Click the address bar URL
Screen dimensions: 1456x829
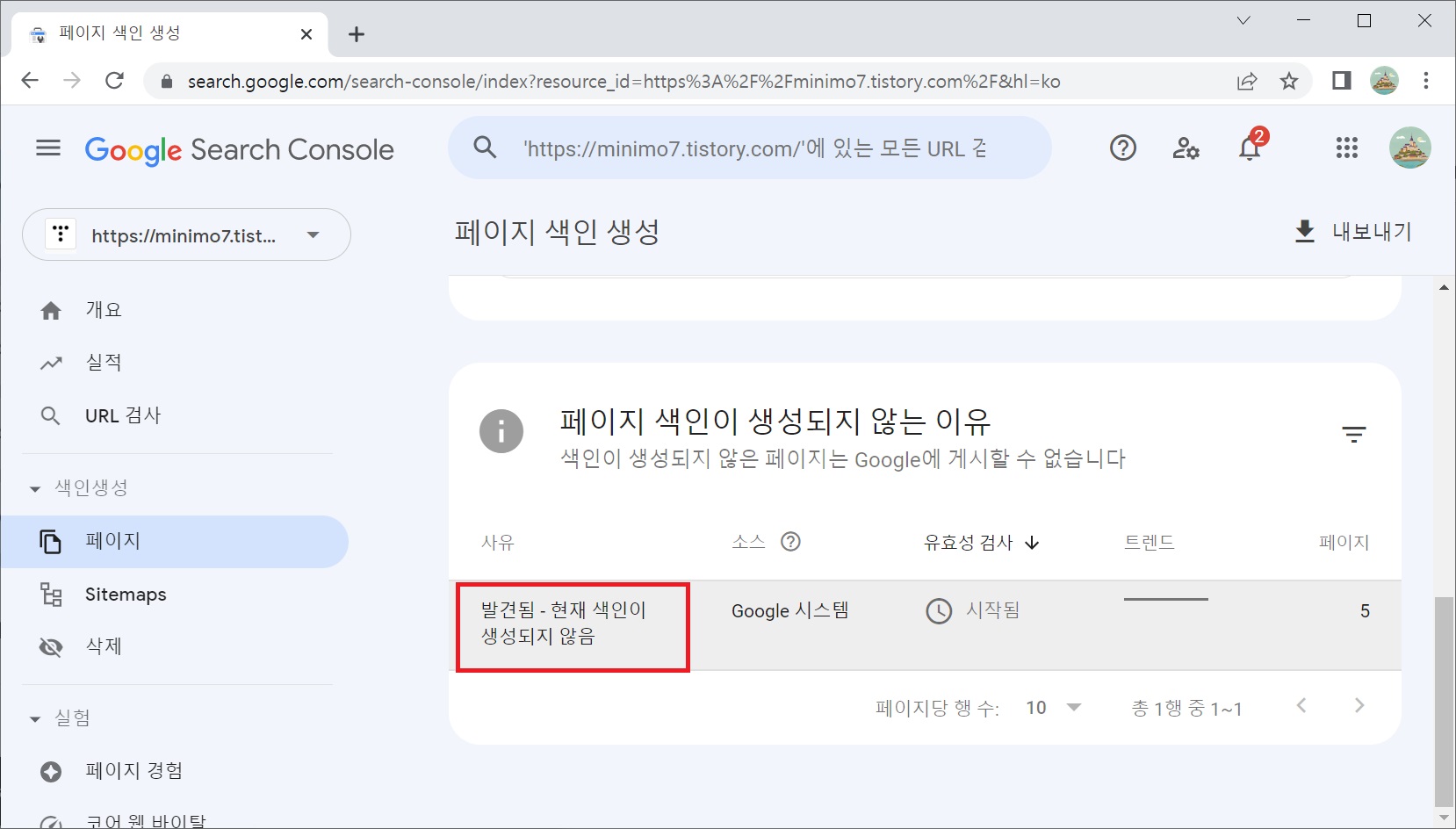coord(623,82)
